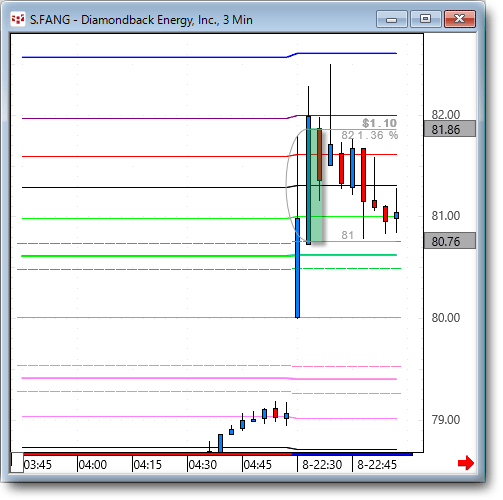
Task: Click the window title S.FANG - Diamondback Energy
Action: (141, 20)
